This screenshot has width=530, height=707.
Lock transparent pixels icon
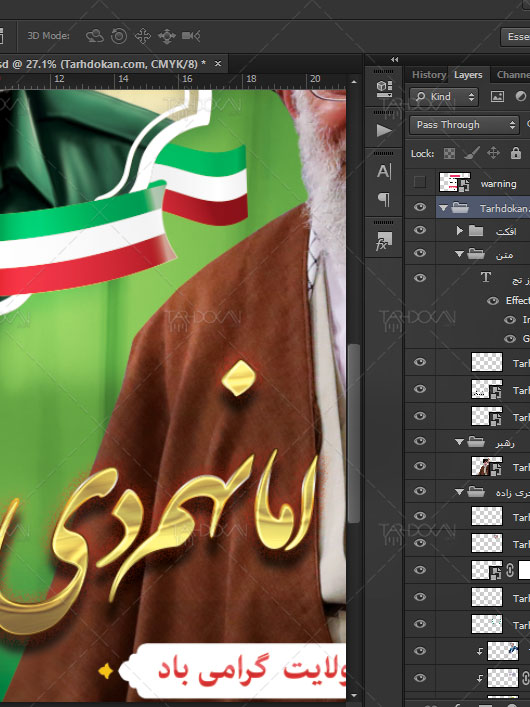click(449, 154)
